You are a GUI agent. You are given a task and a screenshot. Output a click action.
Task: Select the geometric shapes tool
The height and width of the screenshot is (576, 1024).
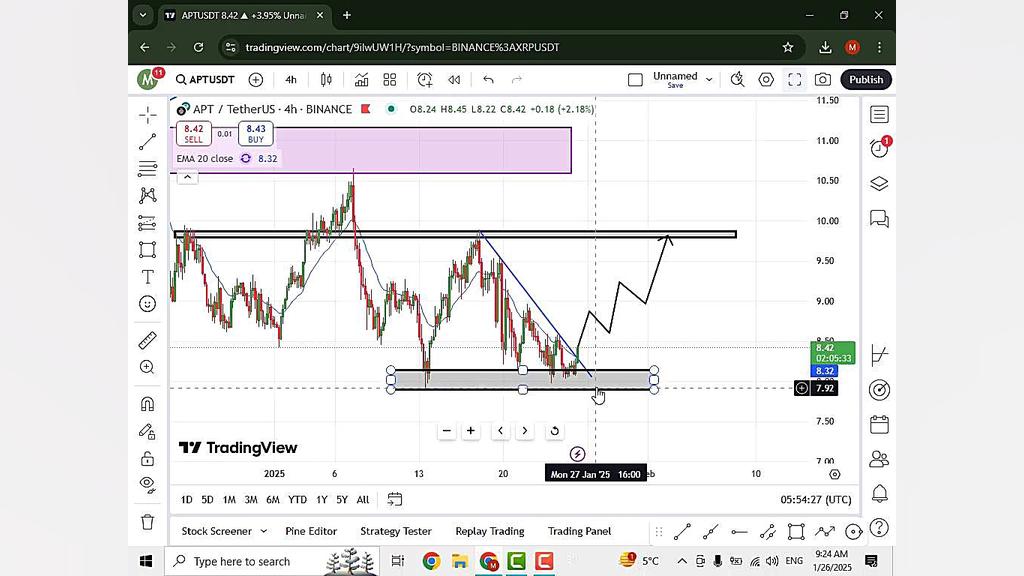(x=148, y=249)
